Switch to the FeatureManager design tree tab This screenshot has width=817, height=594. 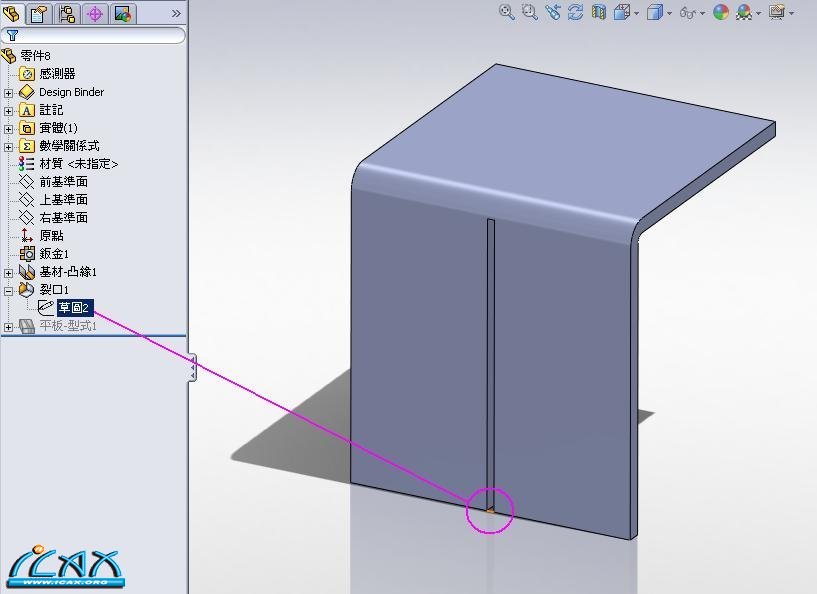(13, 14)
